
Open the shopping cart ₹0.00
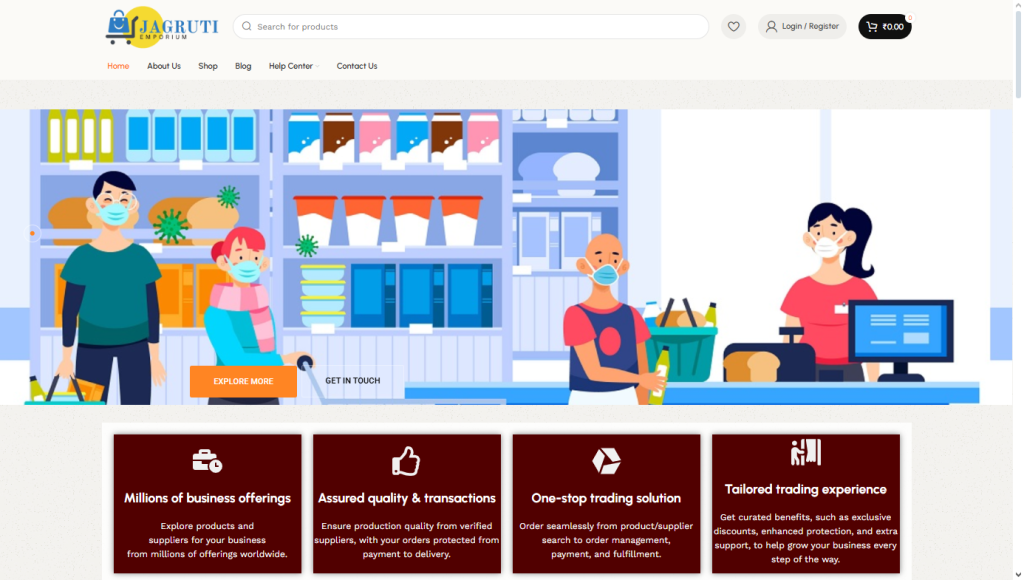(x=884, y=27)
